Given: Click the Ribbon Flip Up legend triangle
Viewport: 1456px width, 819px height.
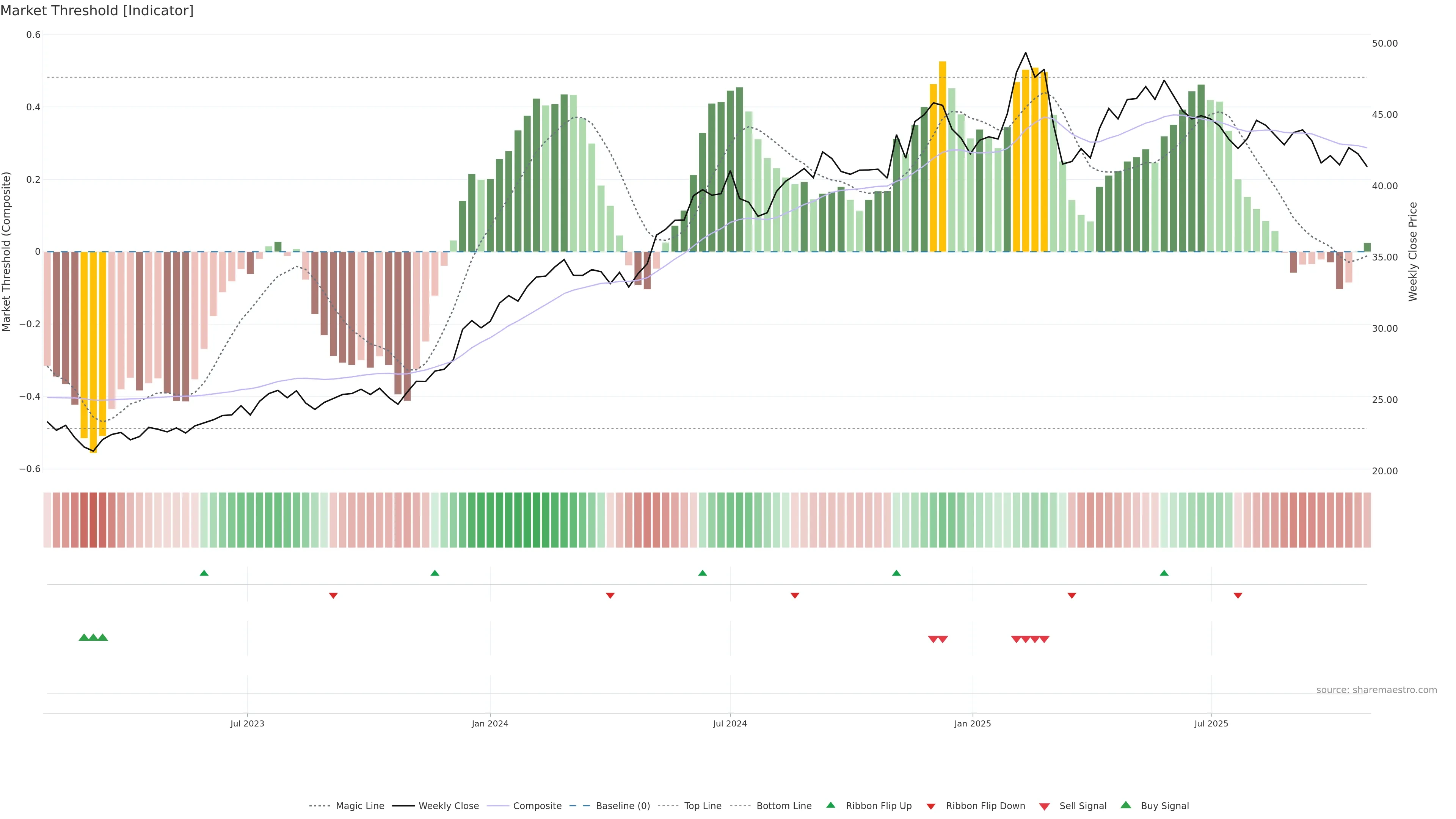Looking at the screenshot, I should point(830,805).
